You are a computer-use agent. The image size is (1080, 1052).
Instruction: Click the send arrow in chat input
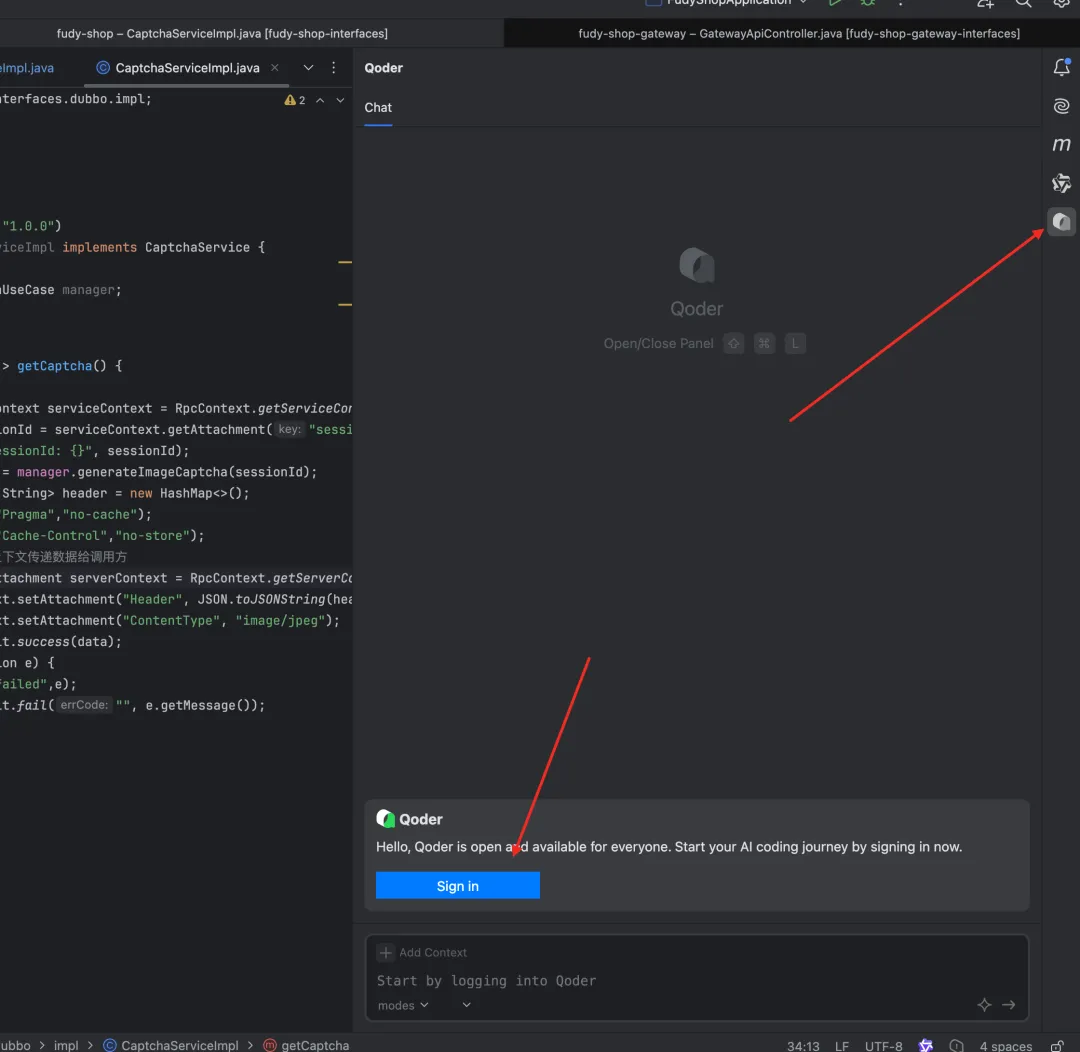pyautogui.click(x=1008, y=1004)
